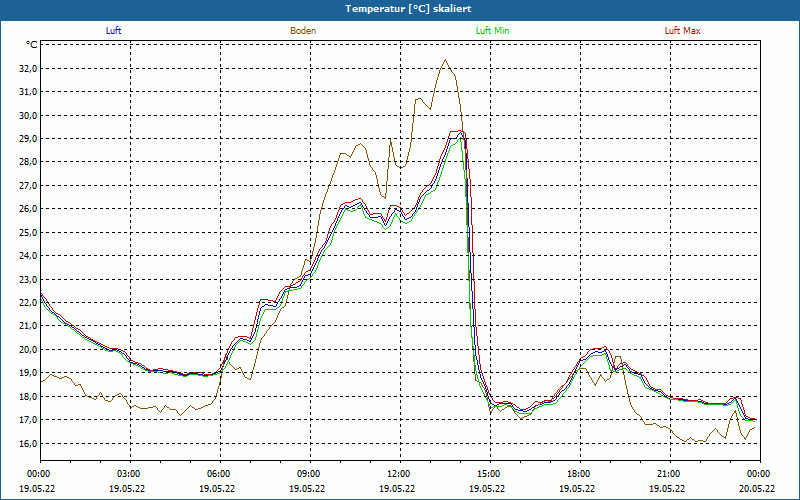Select the 28,0 y-axis value
This screenshot has height=500, width=800.
(28, 162)
